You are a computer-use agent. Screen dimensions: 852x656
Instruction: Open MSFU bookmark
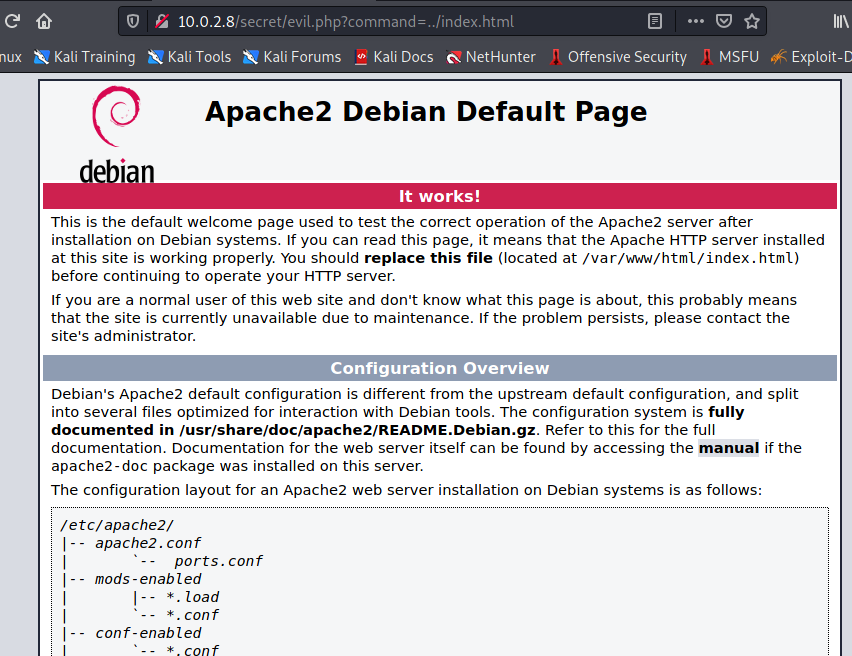coord(729,57)
